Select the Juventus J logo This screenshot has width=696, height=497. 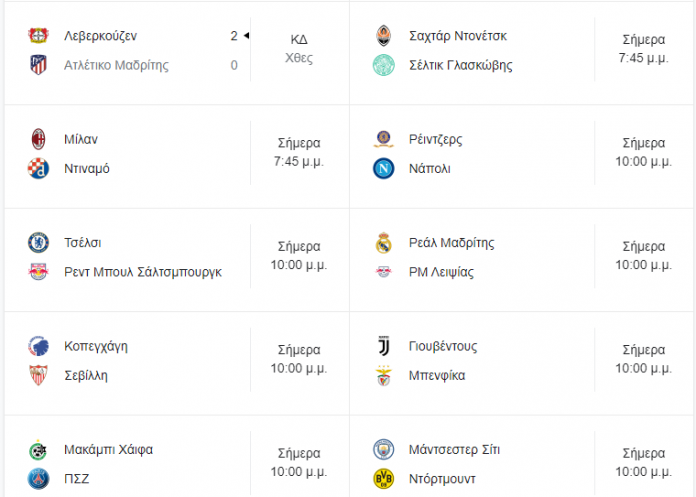[x=384, y=346]
